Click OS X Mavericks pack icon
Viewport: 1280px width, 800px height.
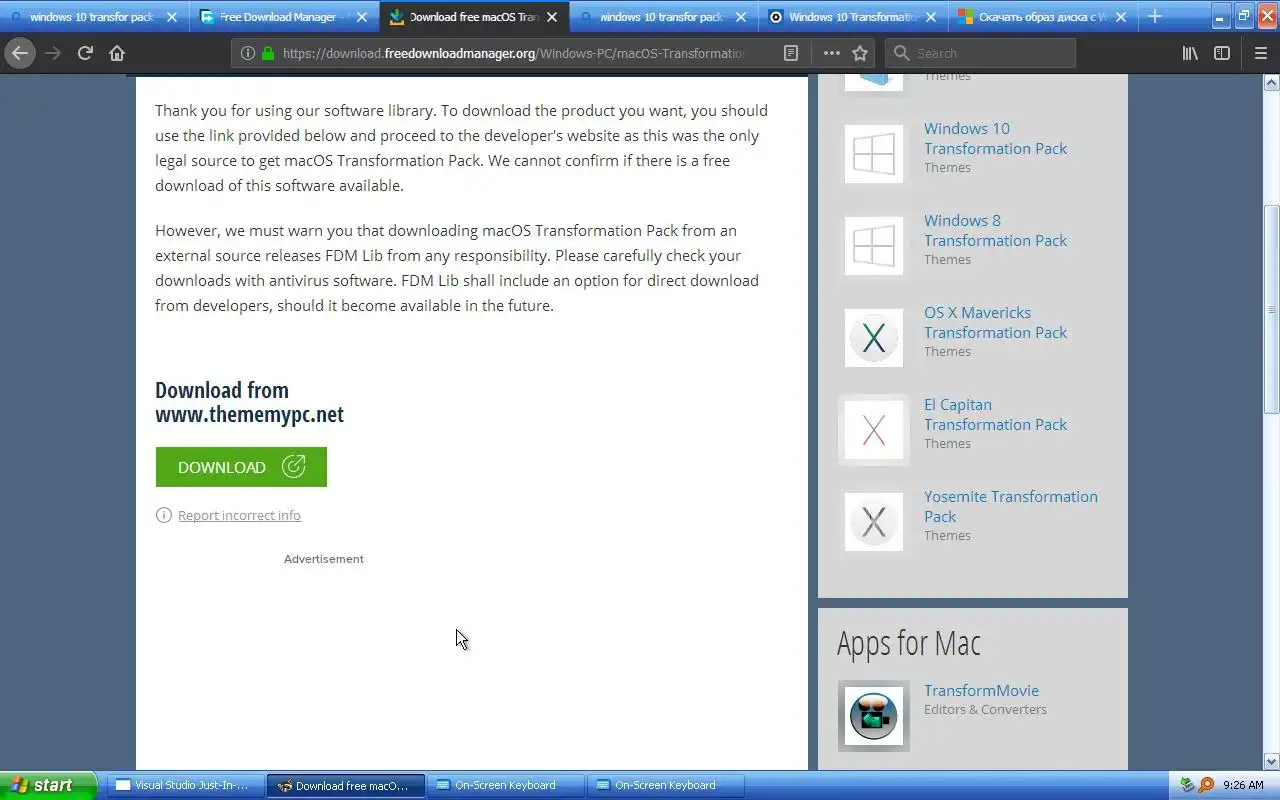tap(874, 338)
